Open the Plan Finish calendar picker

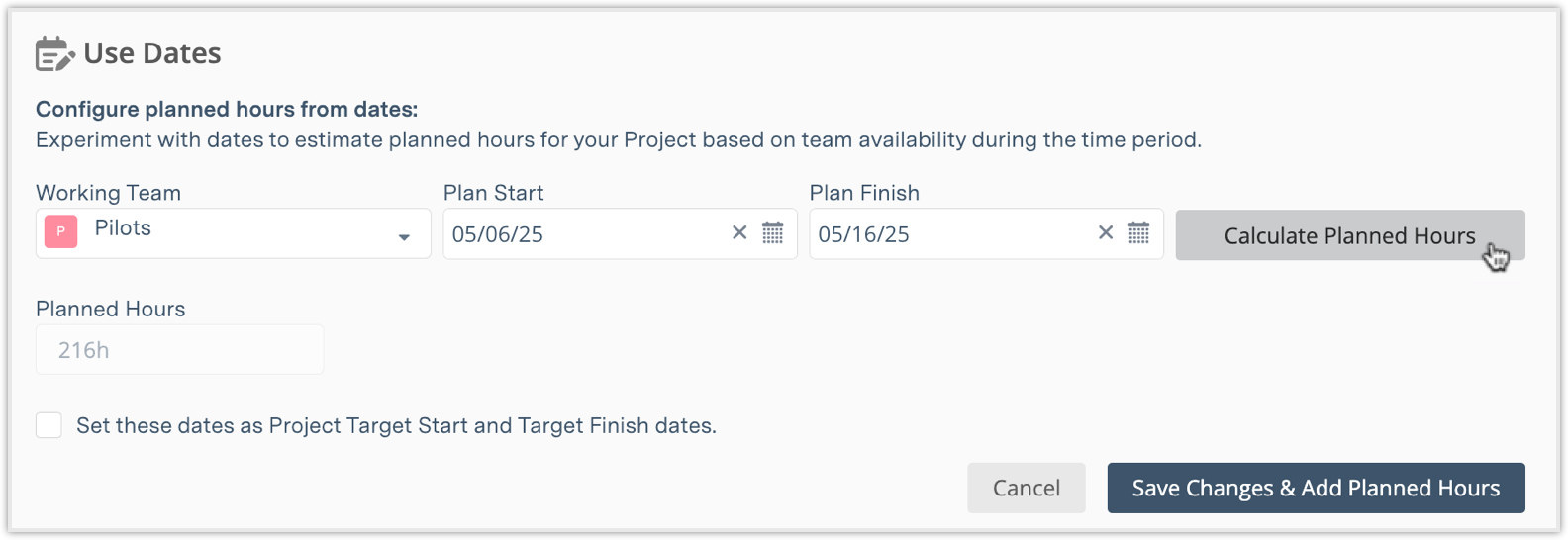[x=1138, y=233]
